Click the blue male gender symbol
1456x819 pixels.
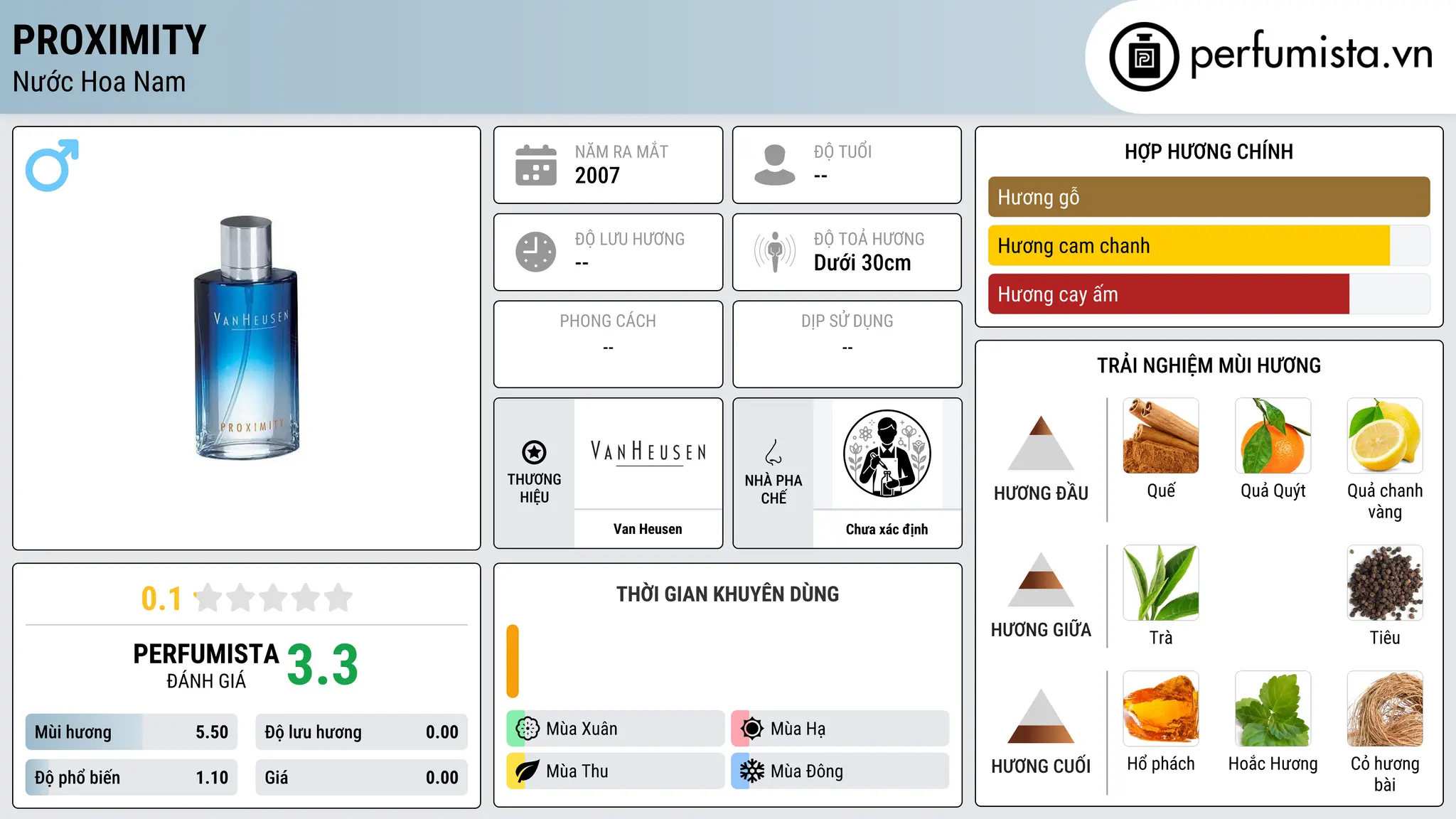[52, 165]
